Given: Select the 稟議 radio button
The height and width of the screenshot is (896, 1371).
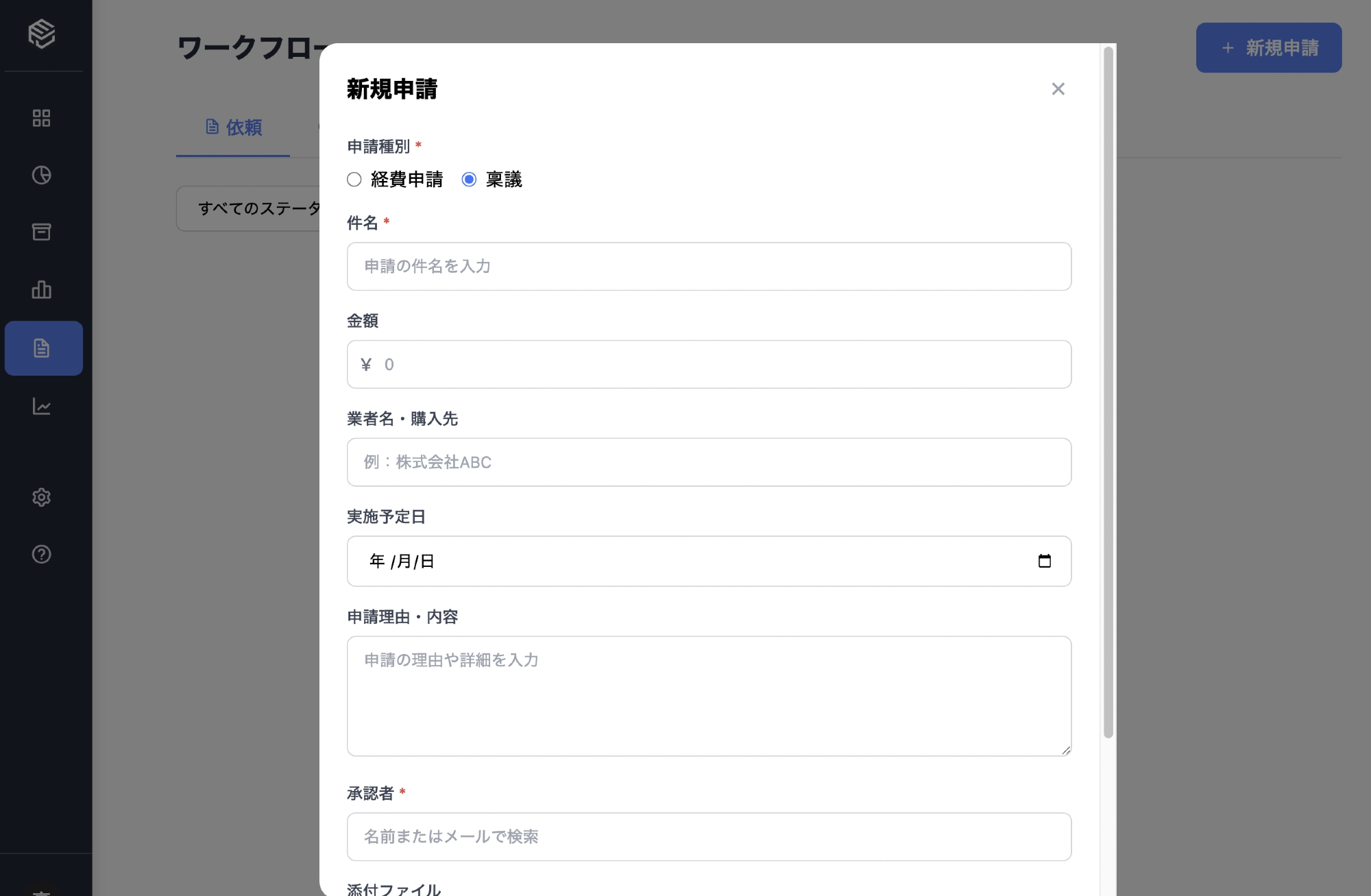Looking at the screenshot, I should pos(469,180).
